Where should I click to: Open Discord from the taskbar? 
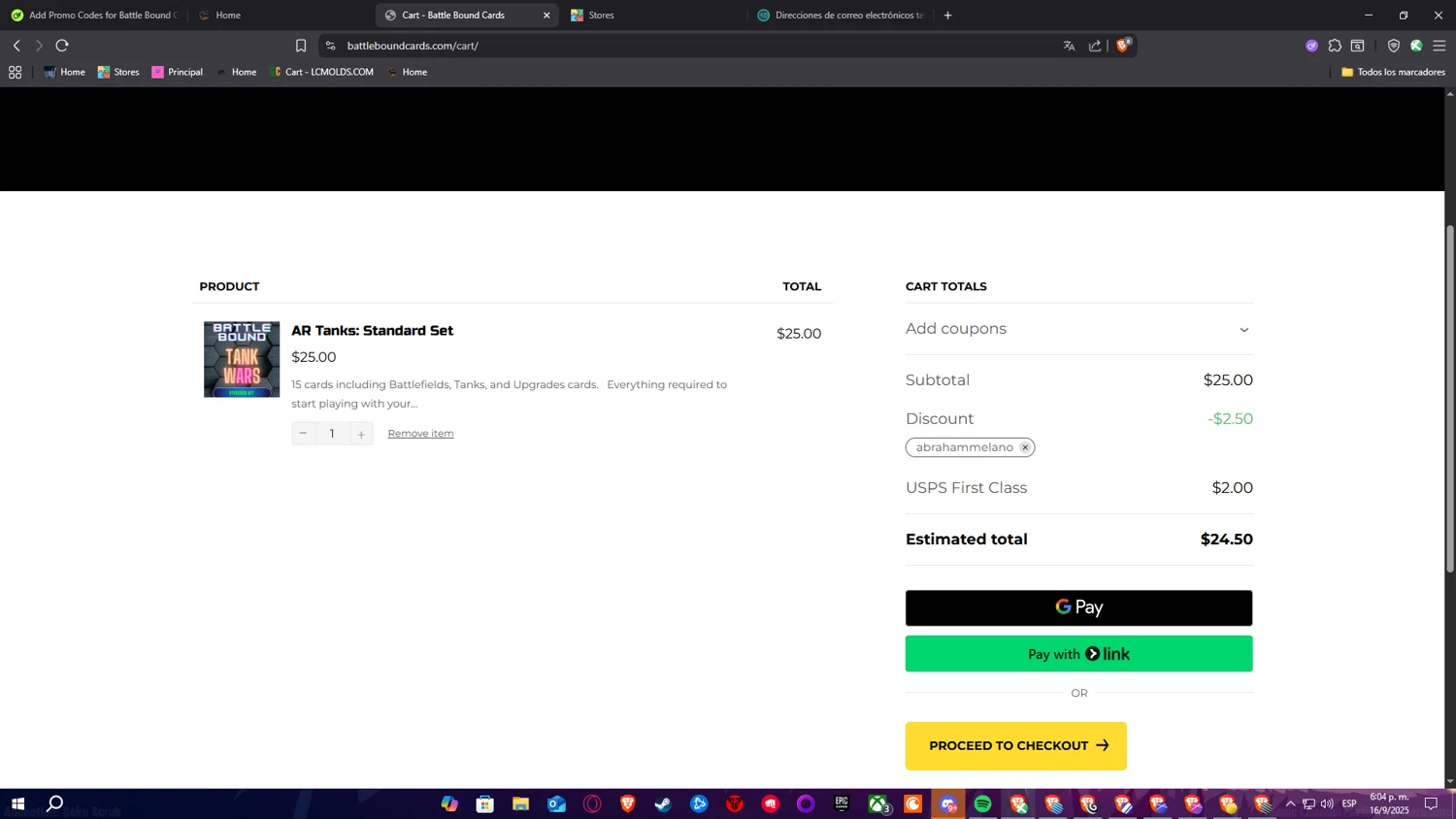(x=948, y=804)
